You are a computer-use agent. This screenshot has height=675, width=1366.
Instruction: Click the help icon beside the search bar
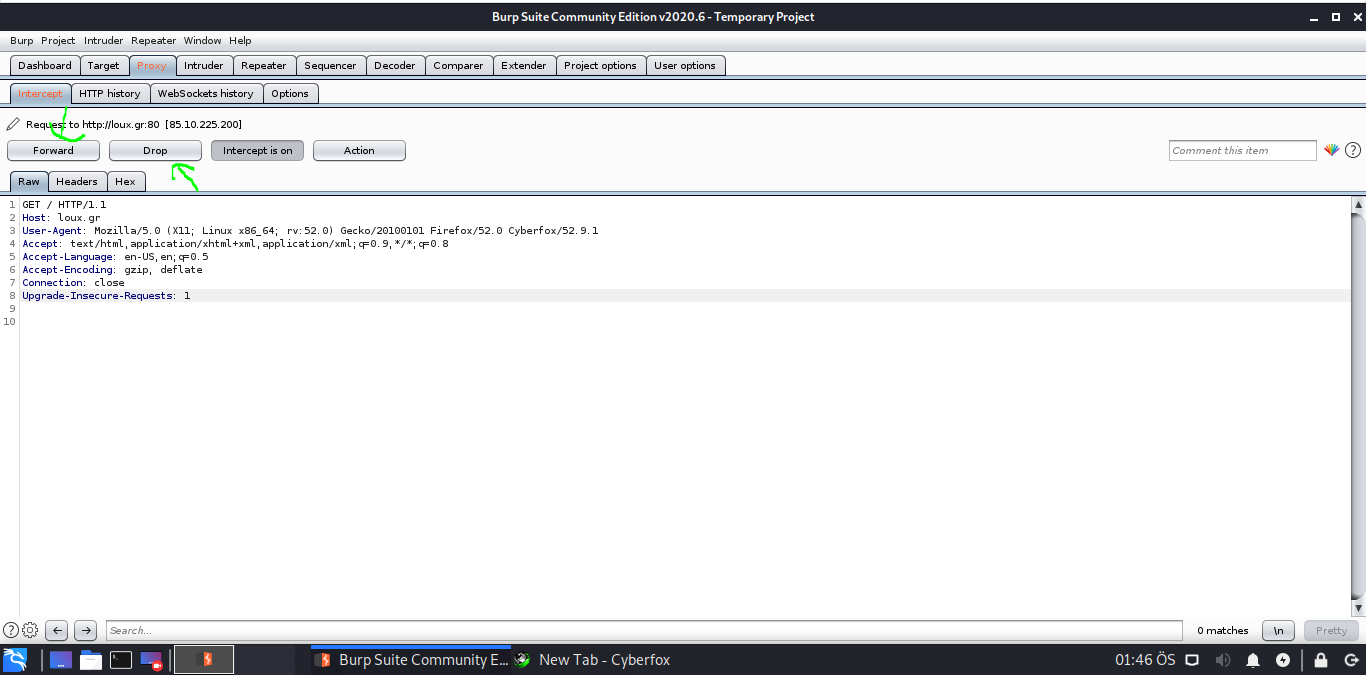click(x=11, y=630)
